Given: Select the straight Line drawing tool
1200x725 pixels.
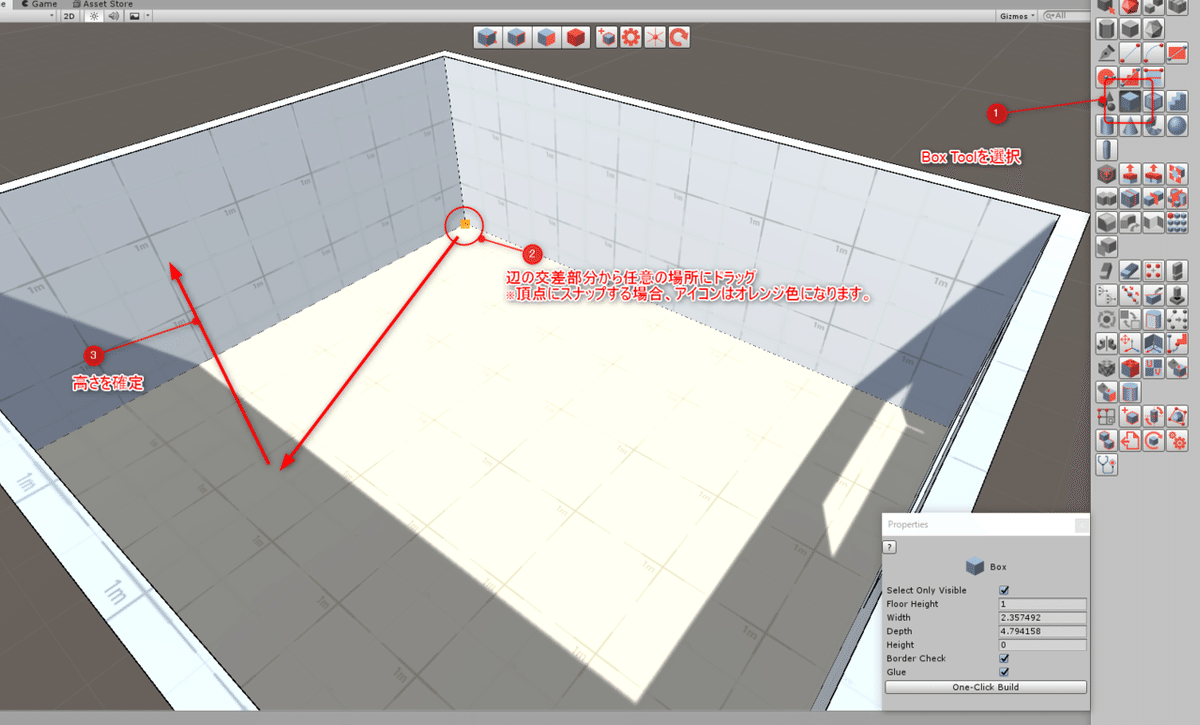Looking at the screenshot, I should pyautogui.click(x=1131, y=52).
